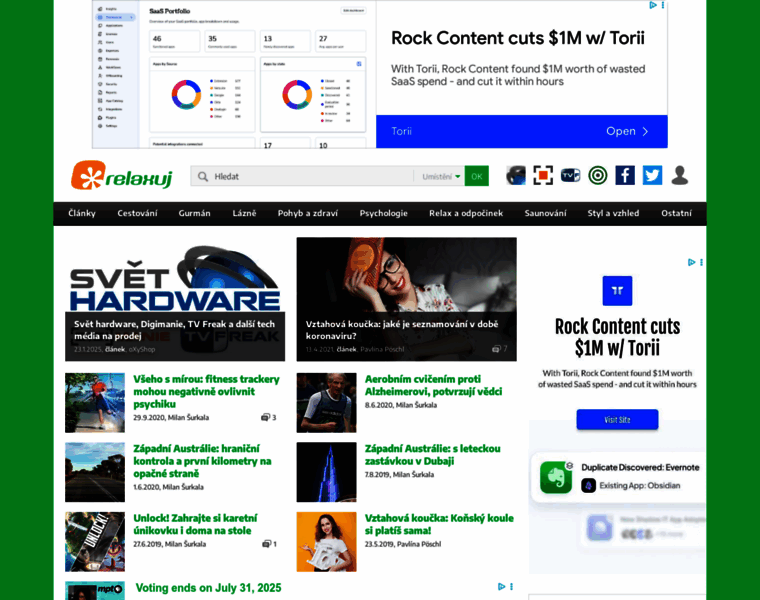Viewport: 760px width, 600px height.
Task: Click the Evernote duplicate card in sidebar ad
Action: point(618,477)
